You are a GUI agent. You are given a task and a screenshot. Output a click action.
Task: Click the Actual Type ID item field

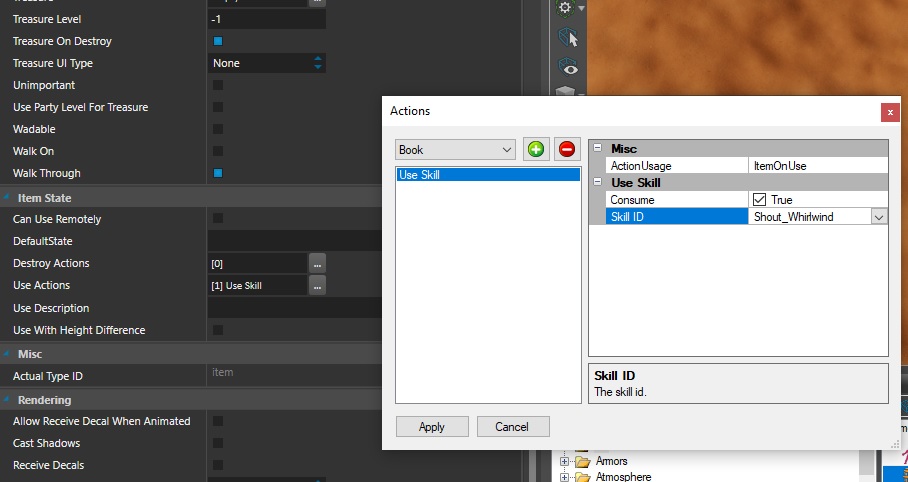[294, 373]
